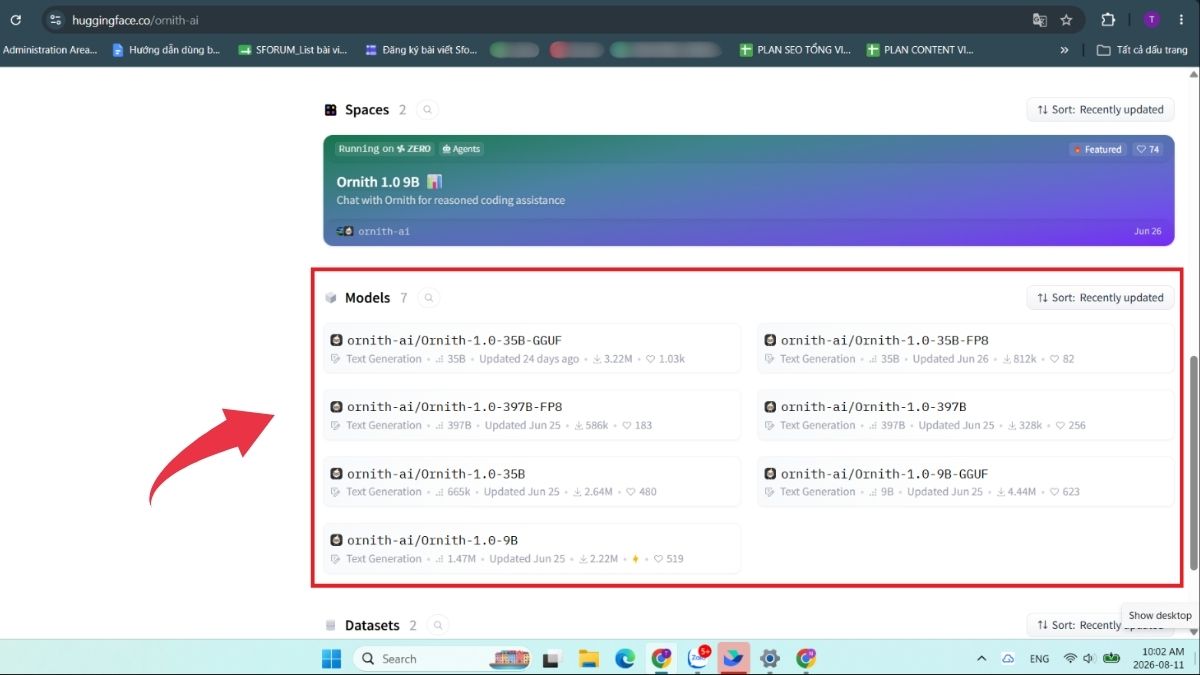Open ornith-ai/Ornith-1.0-35B-FP8 model
The width and height of the screenshot is (1200, 675).
click(x=966, y=349)
